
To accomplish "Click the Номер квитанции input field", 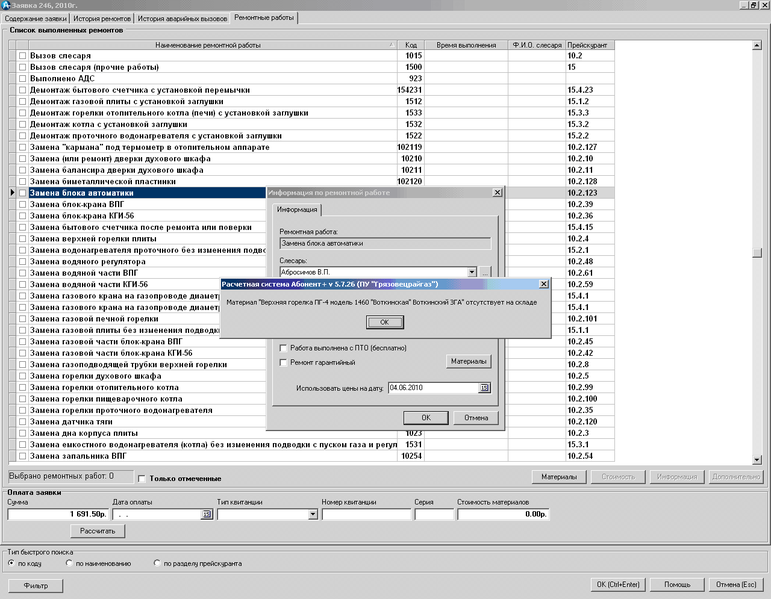I will 366,514.
